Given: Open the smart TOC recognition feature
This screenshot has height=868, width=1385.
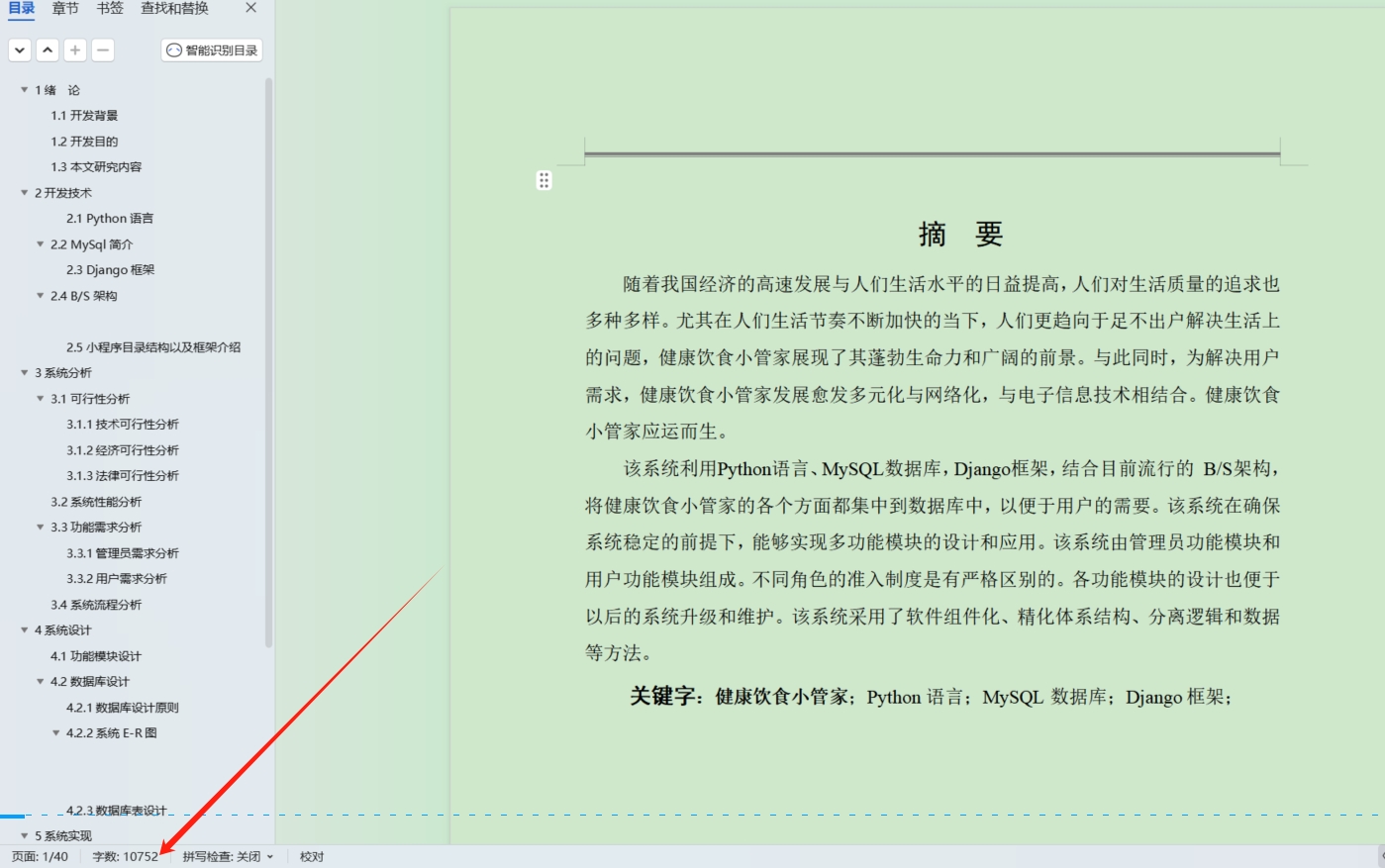Looking at the screenshot, I should coord(210,49).
